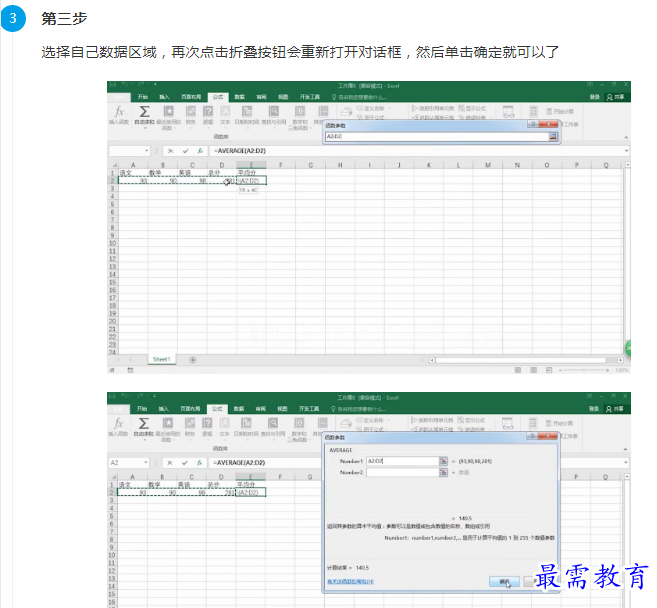
Task: Click 日期和时间 icon in first Excel image
Action: tap(247, 111)
